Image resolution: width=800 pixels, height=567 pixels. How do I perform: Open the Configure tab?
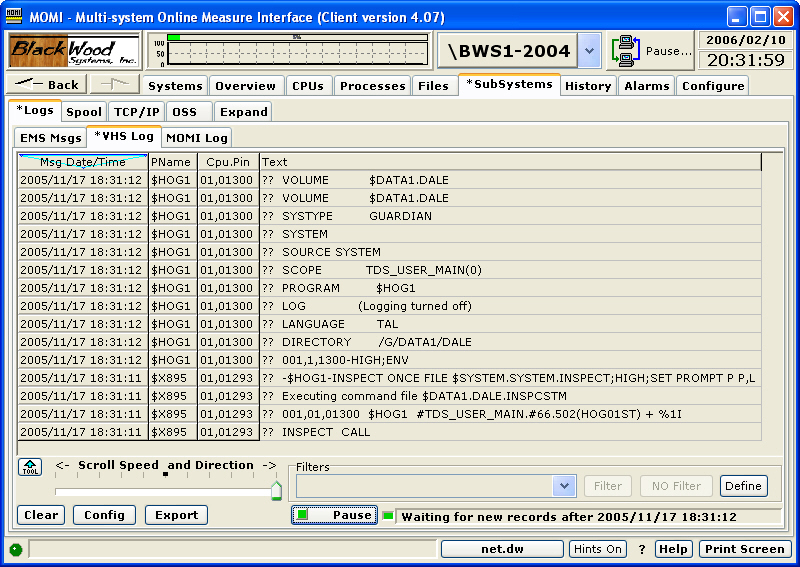(713, 86)
